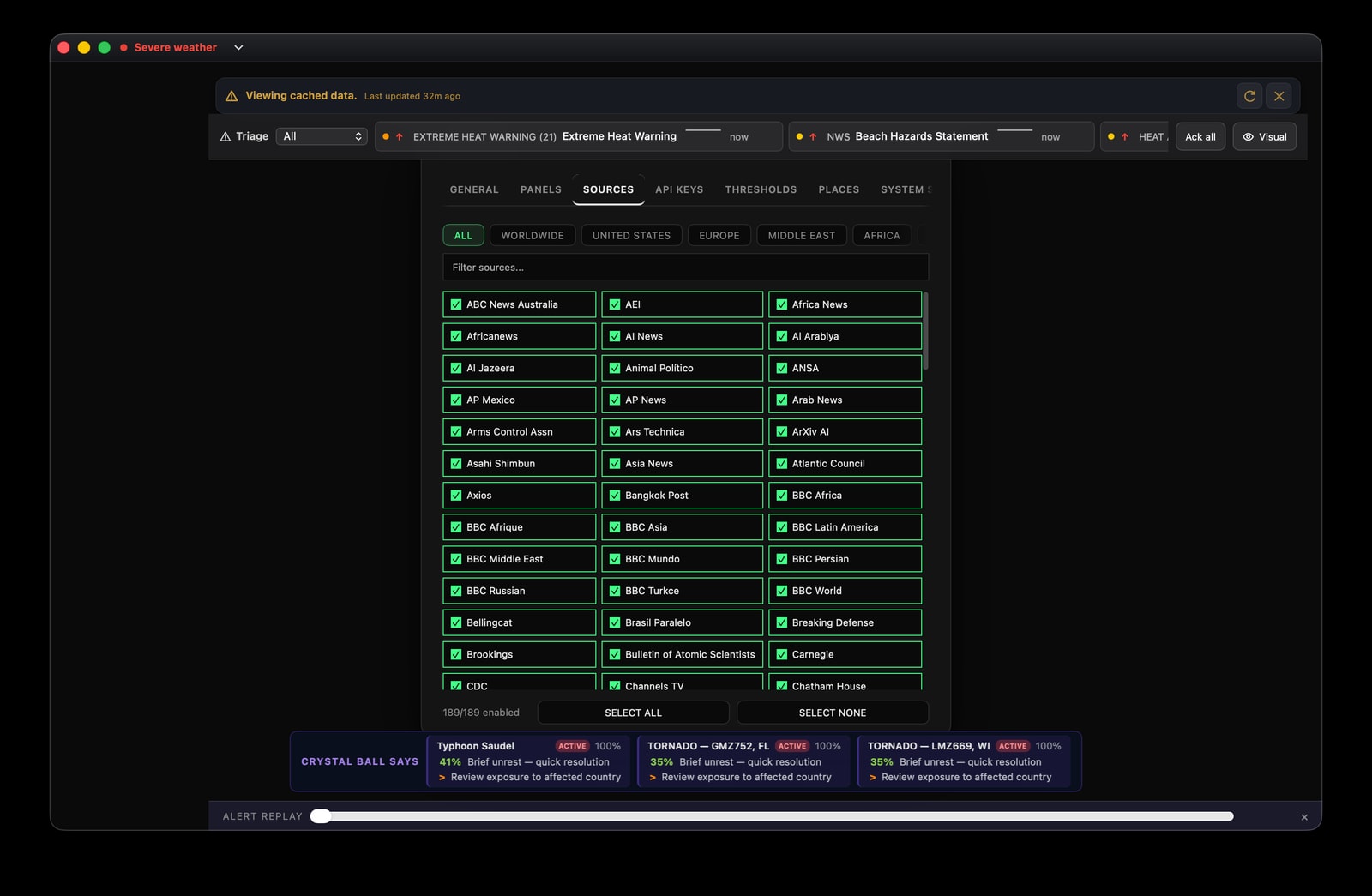
Task: Toggle Breaking Defense source checkbox
Action: pos(782,622)
